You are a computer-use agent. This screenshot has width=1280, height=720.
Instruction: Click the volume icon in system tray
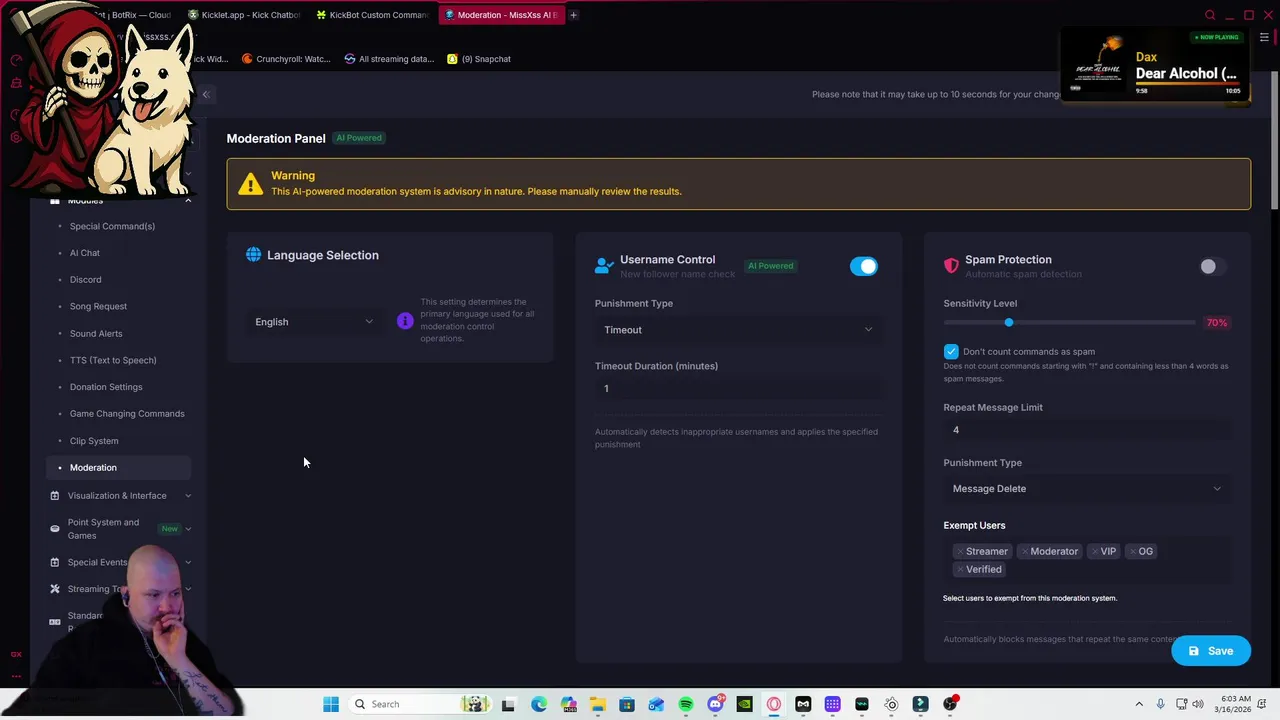pyautogui.click(x=1200, y=704)
